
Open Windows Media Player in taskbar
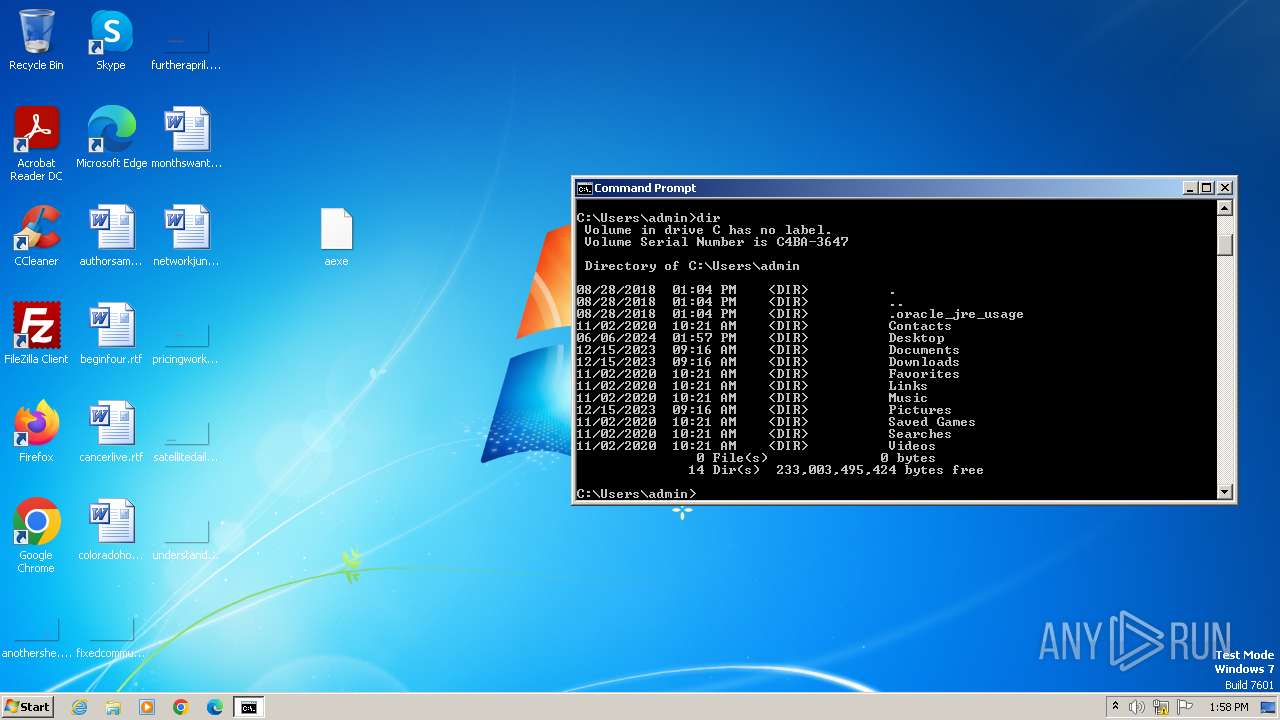coord(147,707)
